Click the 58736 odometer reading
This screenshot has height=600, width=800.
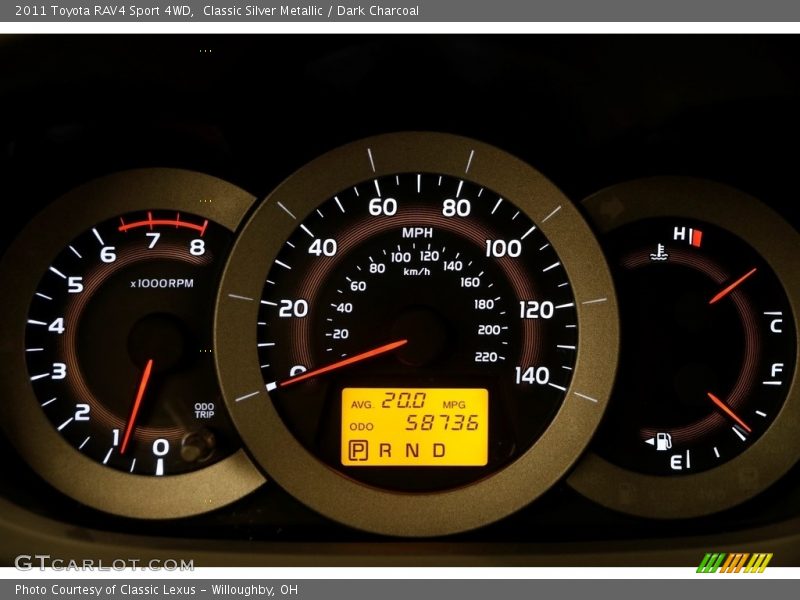coord(441,423)
